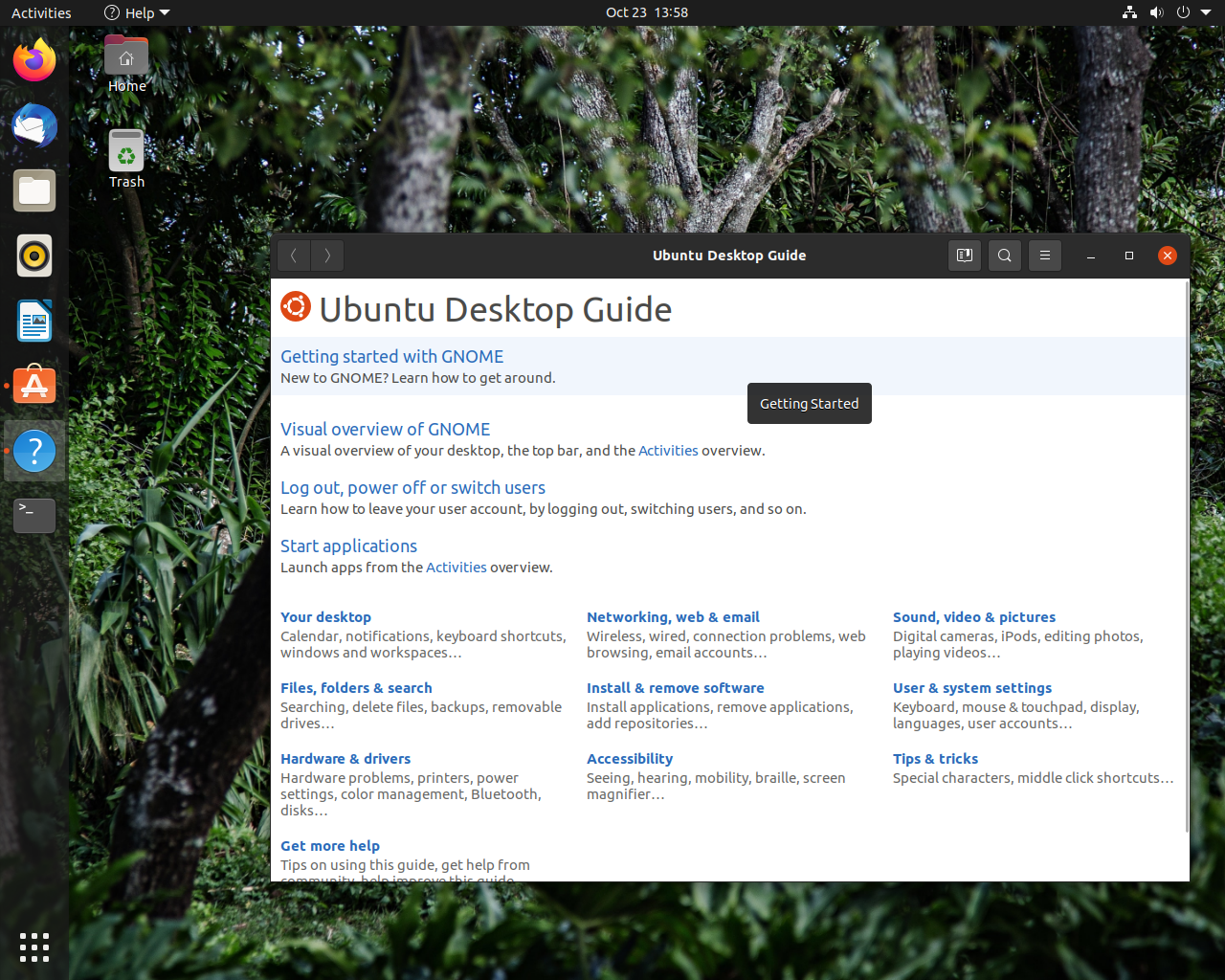The width and height of the screenshot is (1225, 980).
Task: Open Networking, web & email topic
Action: [x=673, y=617]
